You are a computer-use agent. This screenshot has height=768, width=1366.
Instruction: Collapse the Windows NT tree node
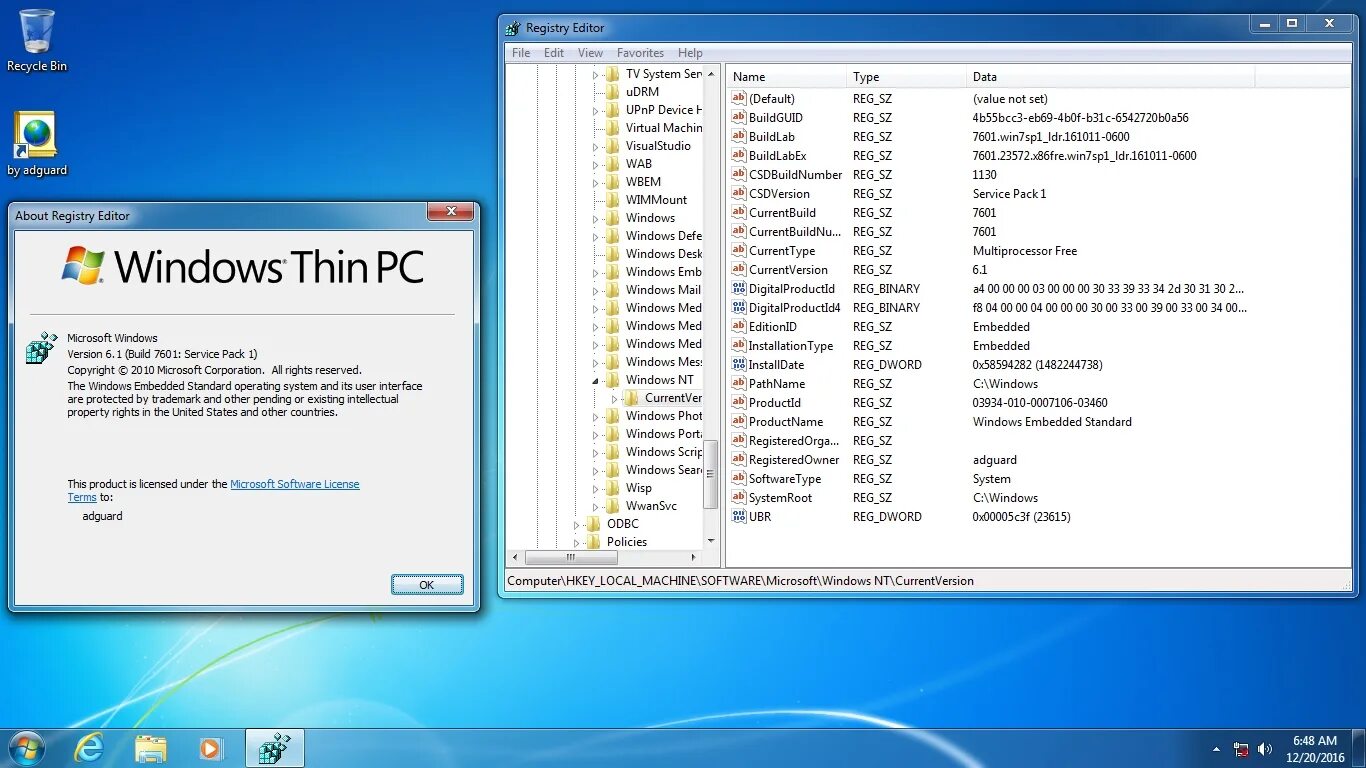596,380
